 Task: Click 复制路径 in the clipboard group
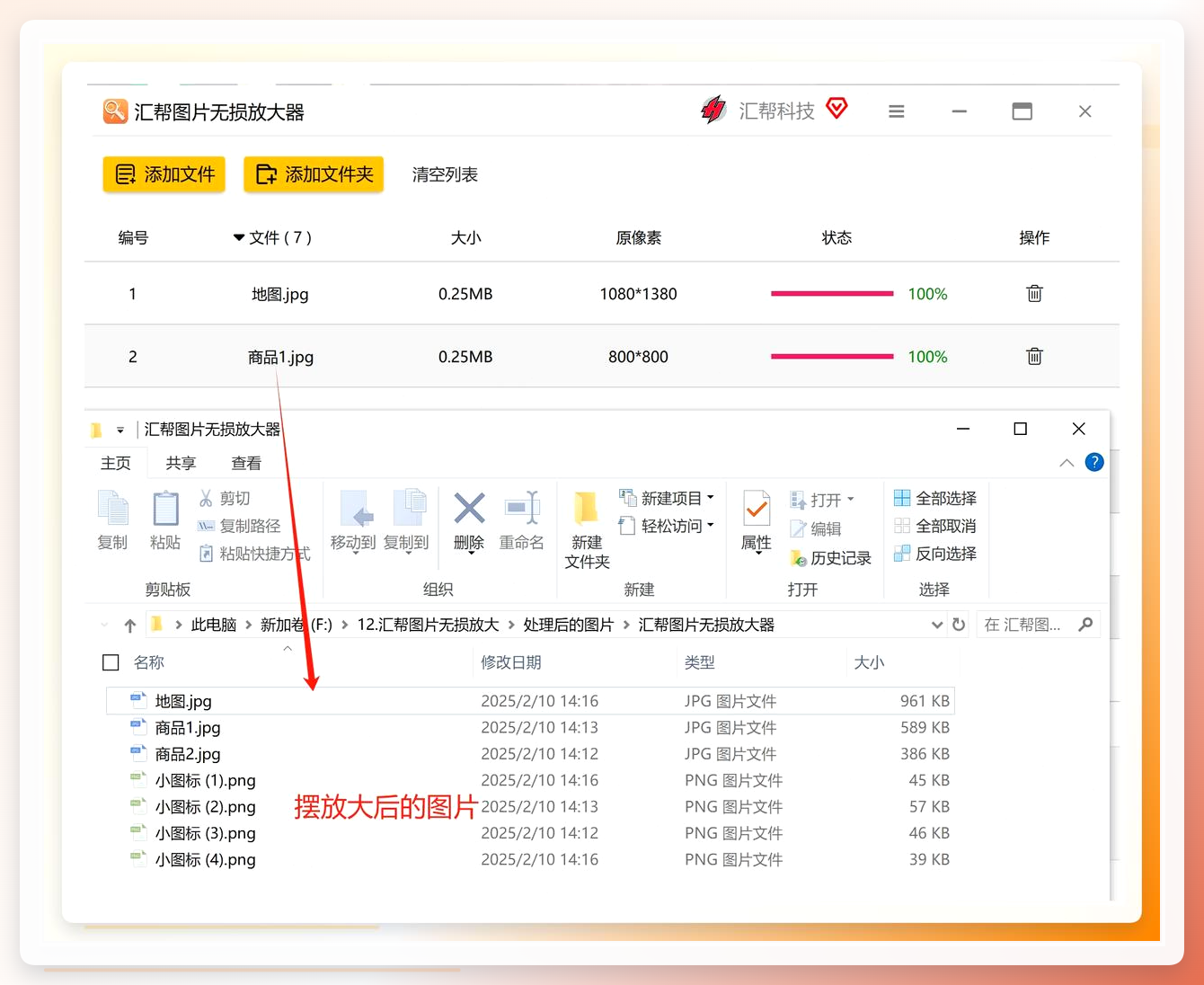(239, 526)
